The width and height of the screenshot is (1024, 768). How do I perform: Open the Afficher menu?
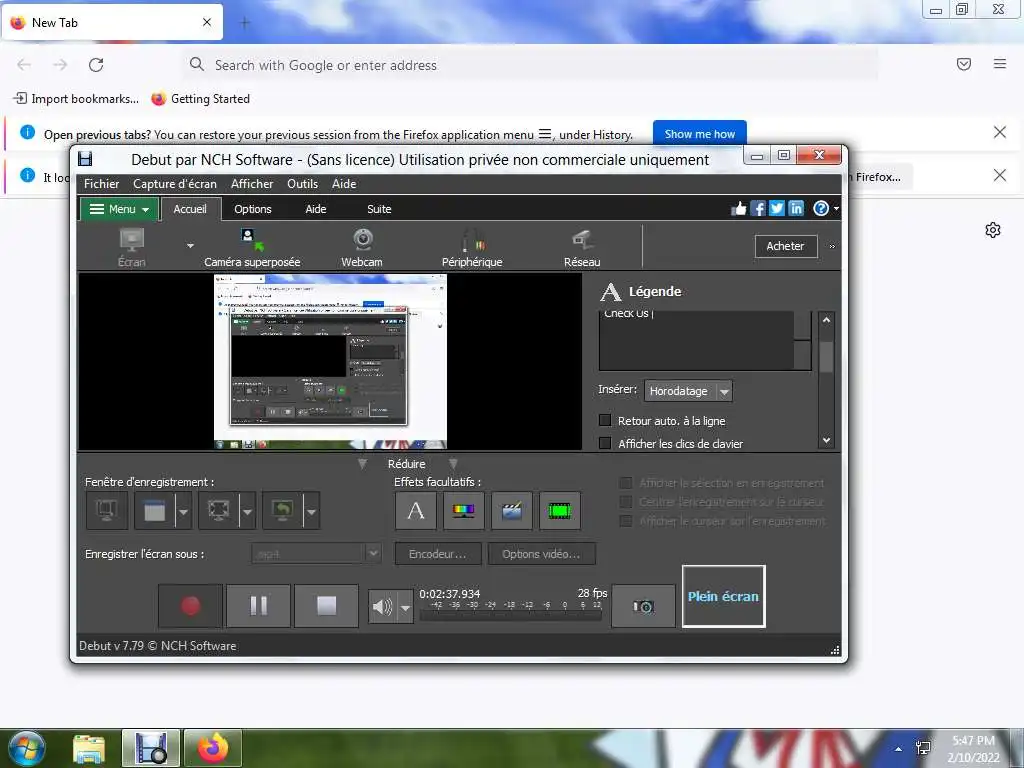pyautogui.click(x=252, y=184)
